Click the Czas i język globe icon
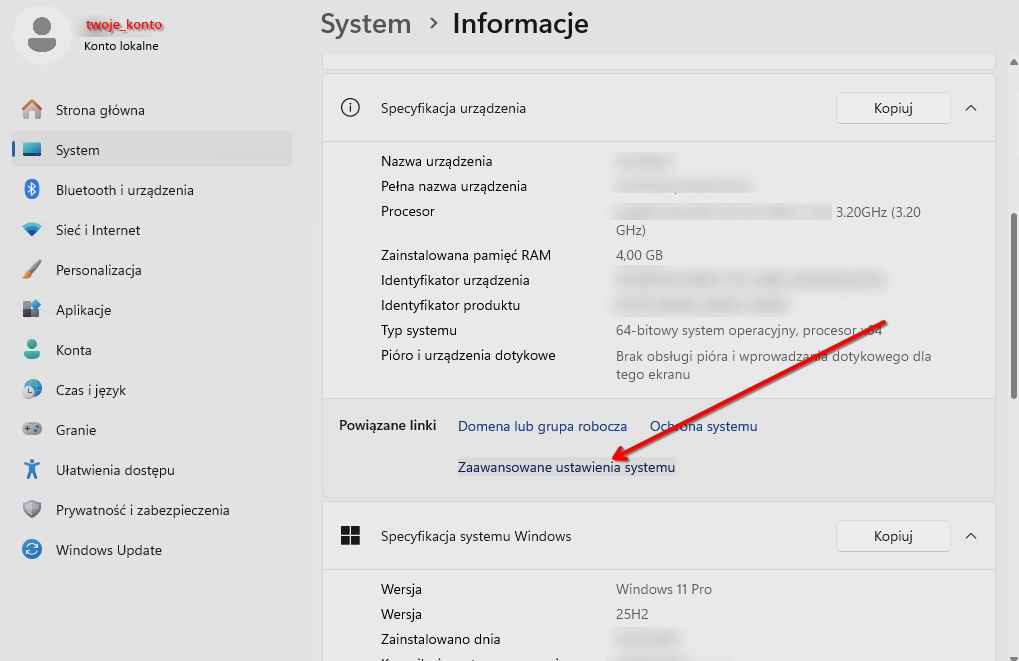The width and height of the screenshot is (1019, 661). (x=32, y=390)
